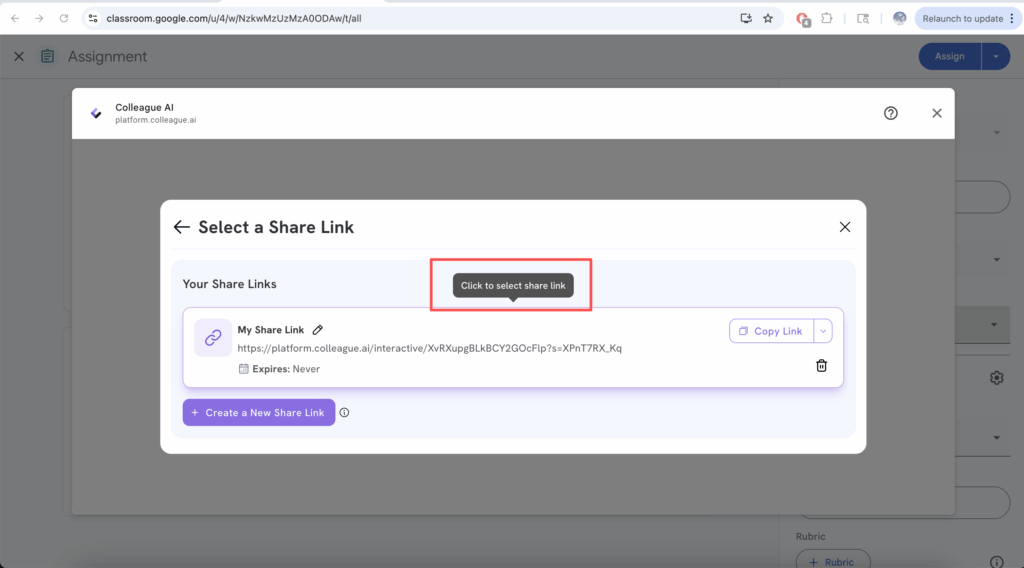This screenshot has width=1024, height=568.
Task: Close the Select a Share Link dialog
Action: point(845,227)
